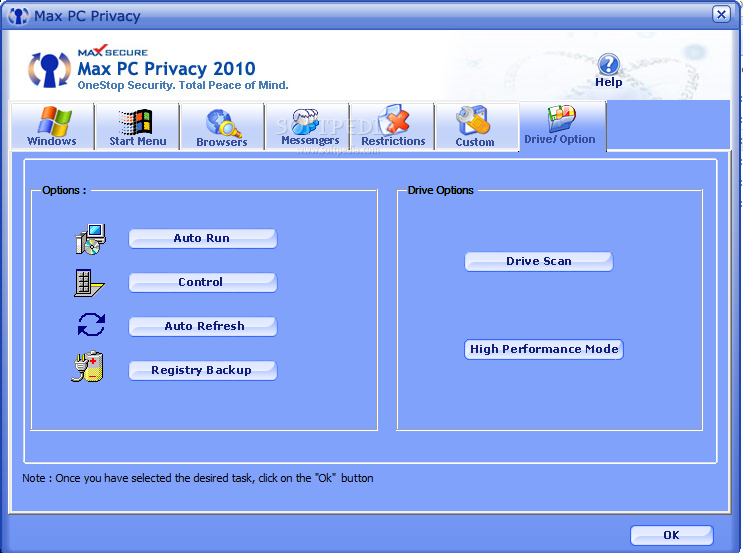Select the Custom tab label
Screen dimensions: 743x553
(x=475, y=142)
